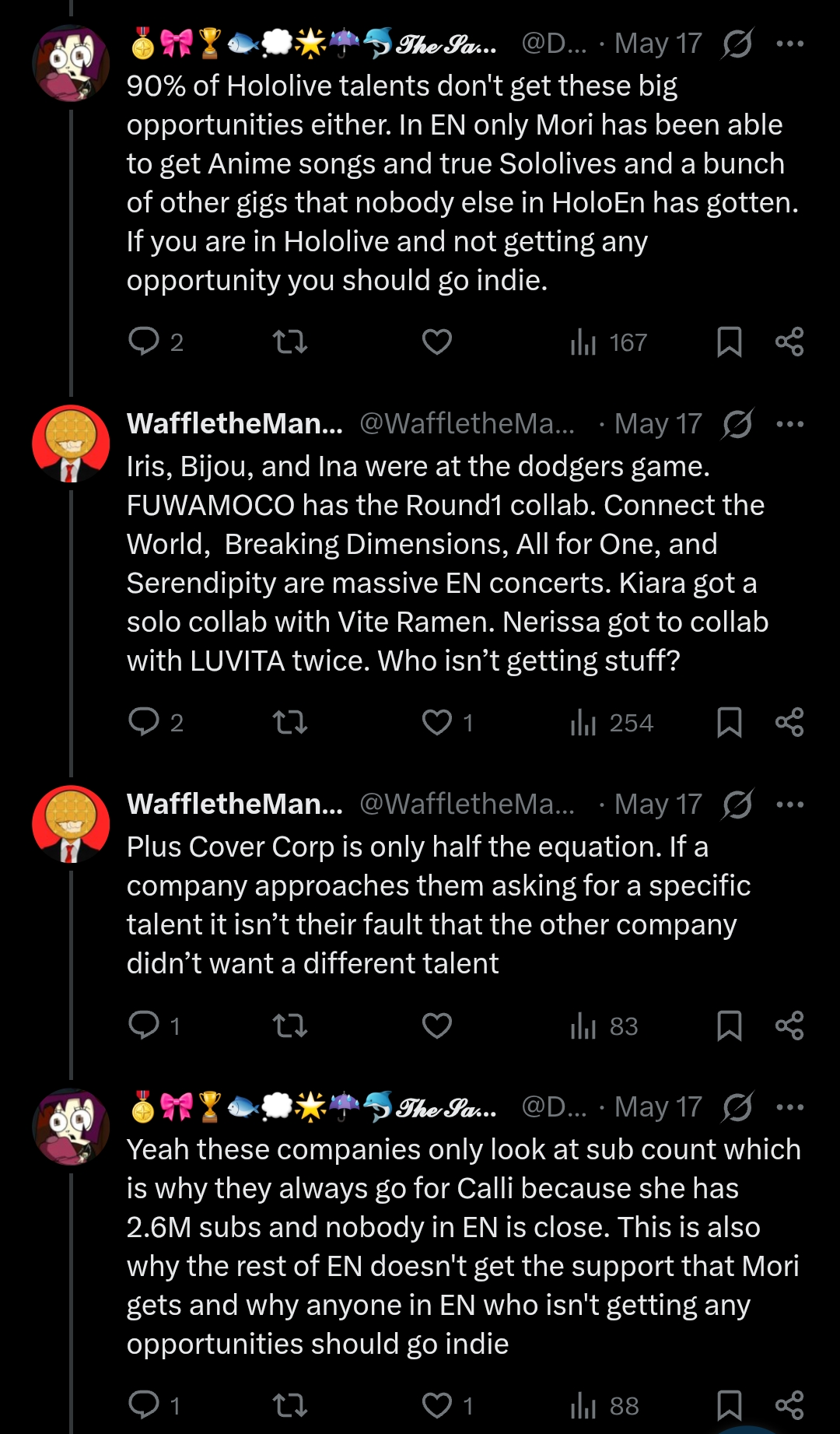Open the slashed-circle Grok icon on the last tweet
This screenshot has height=1434, width=840.
[737, 1106]
